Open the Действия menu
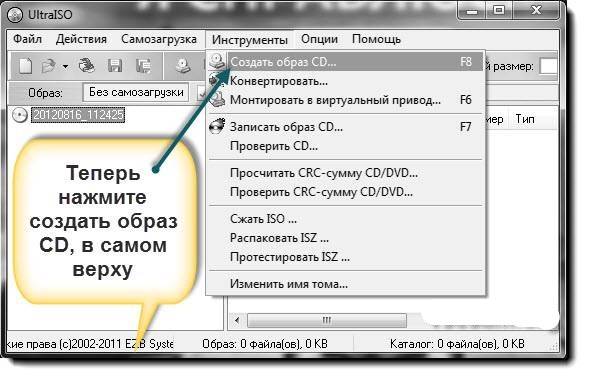 pos(81,39)
